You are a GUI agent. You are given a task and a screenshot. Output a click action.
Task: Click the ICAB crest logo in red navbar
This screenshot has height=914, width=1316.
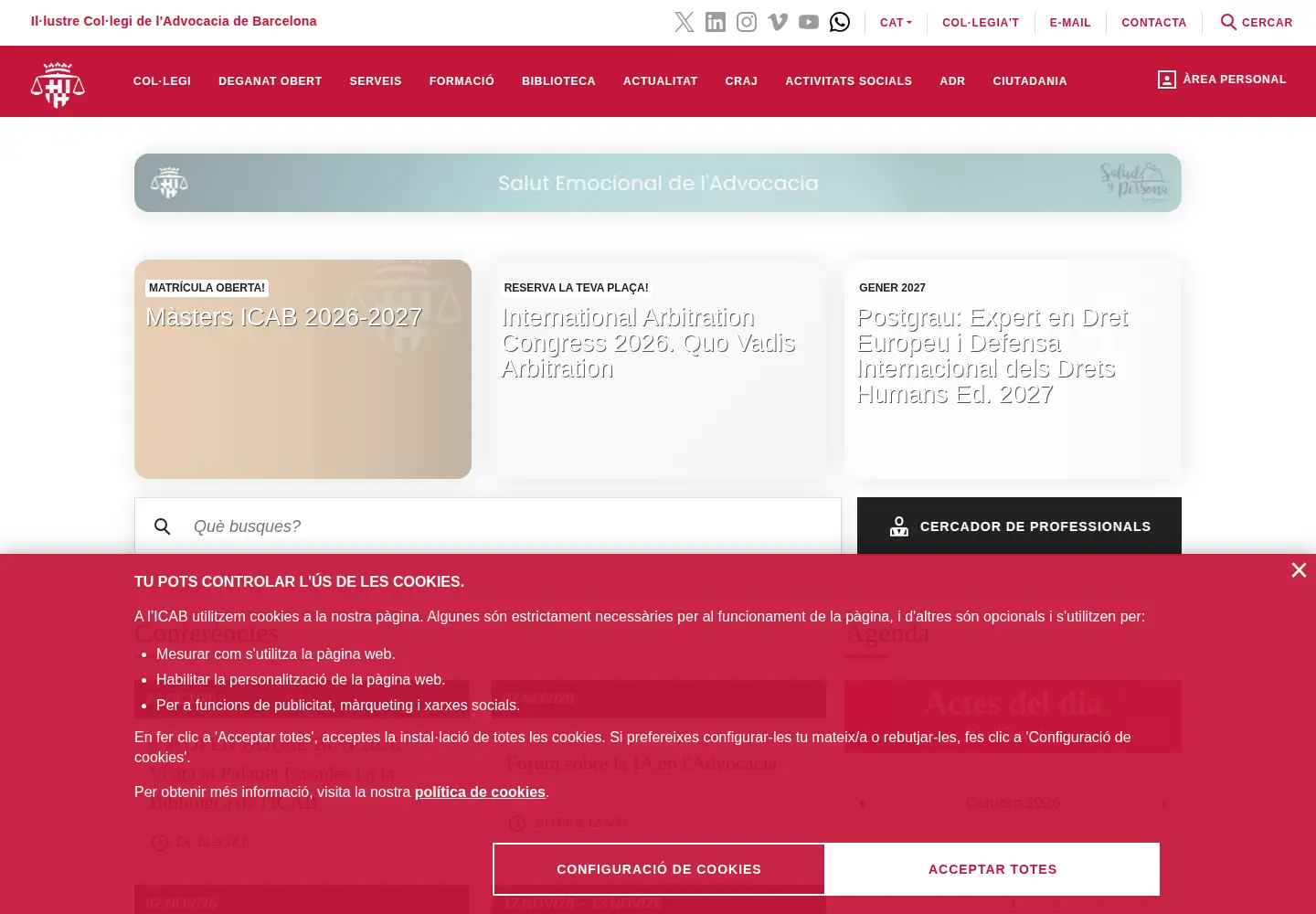(58, 84)
